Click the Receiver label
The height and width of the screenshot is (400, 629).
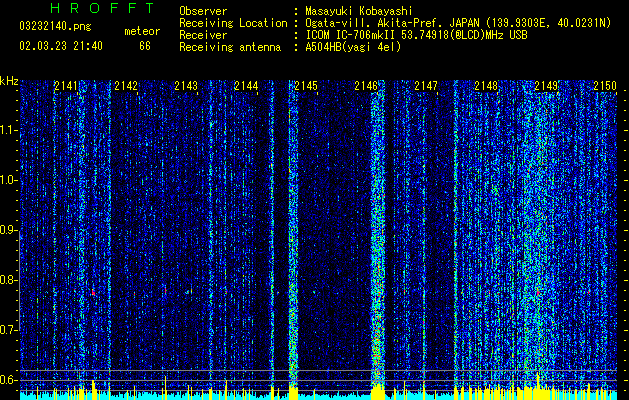click(203, 35)
